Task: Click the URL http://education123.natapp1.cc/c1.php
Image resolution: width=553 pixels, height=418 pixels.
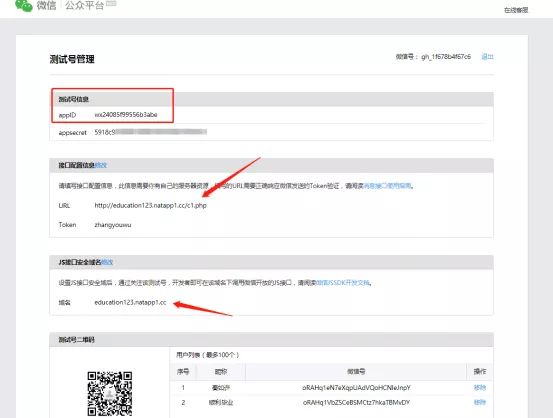Action: 151,205
